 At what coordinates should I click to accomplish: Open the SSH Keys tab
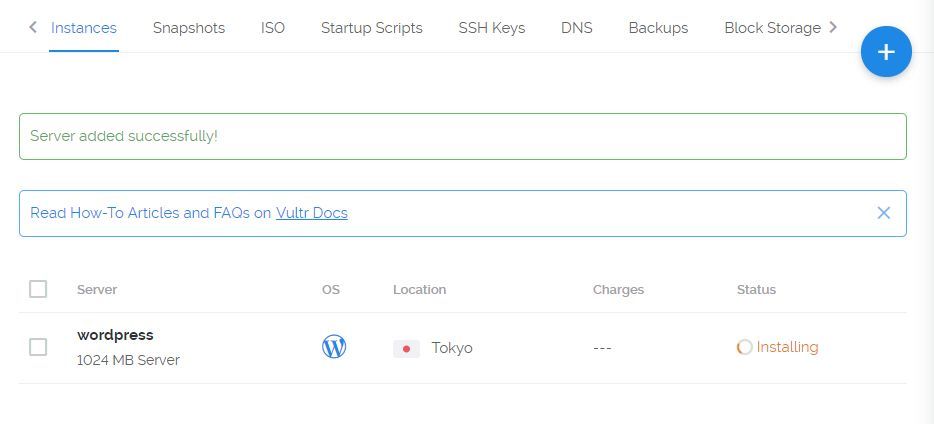492,28
